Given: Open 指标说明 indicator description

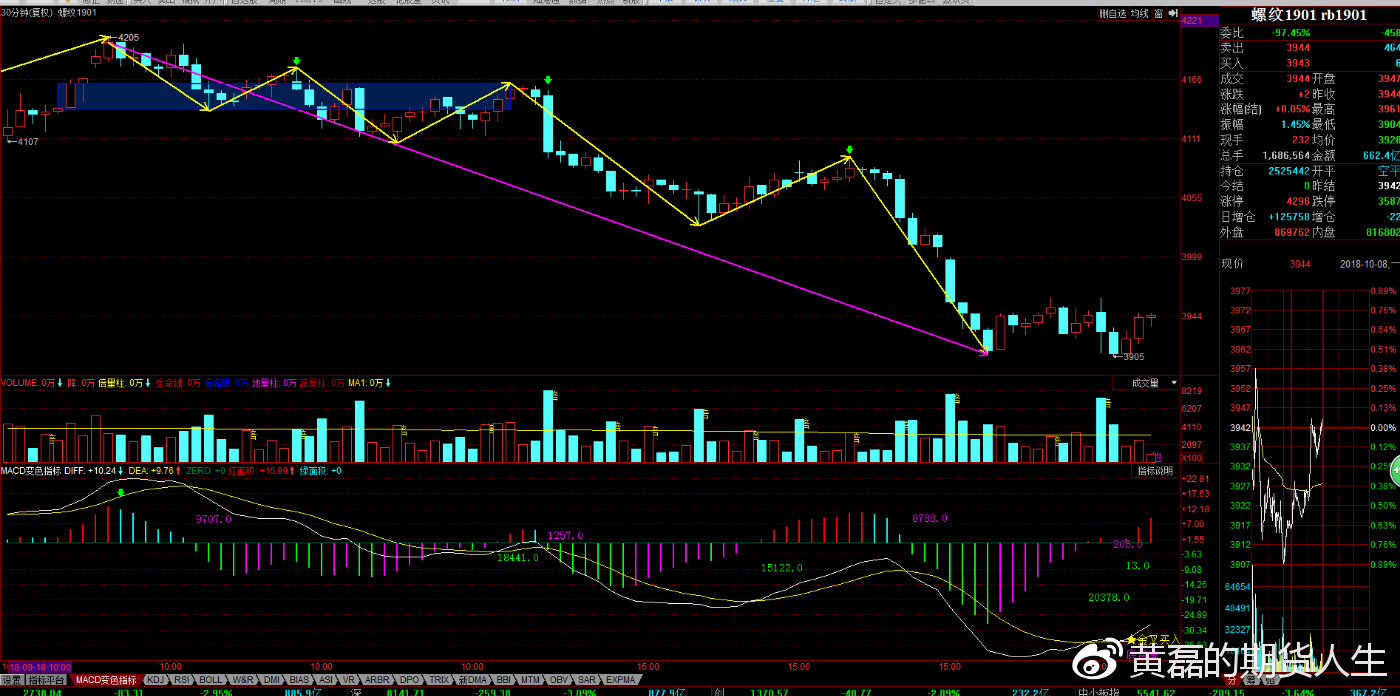Looking at the screenshot, I should [1155, 470].
